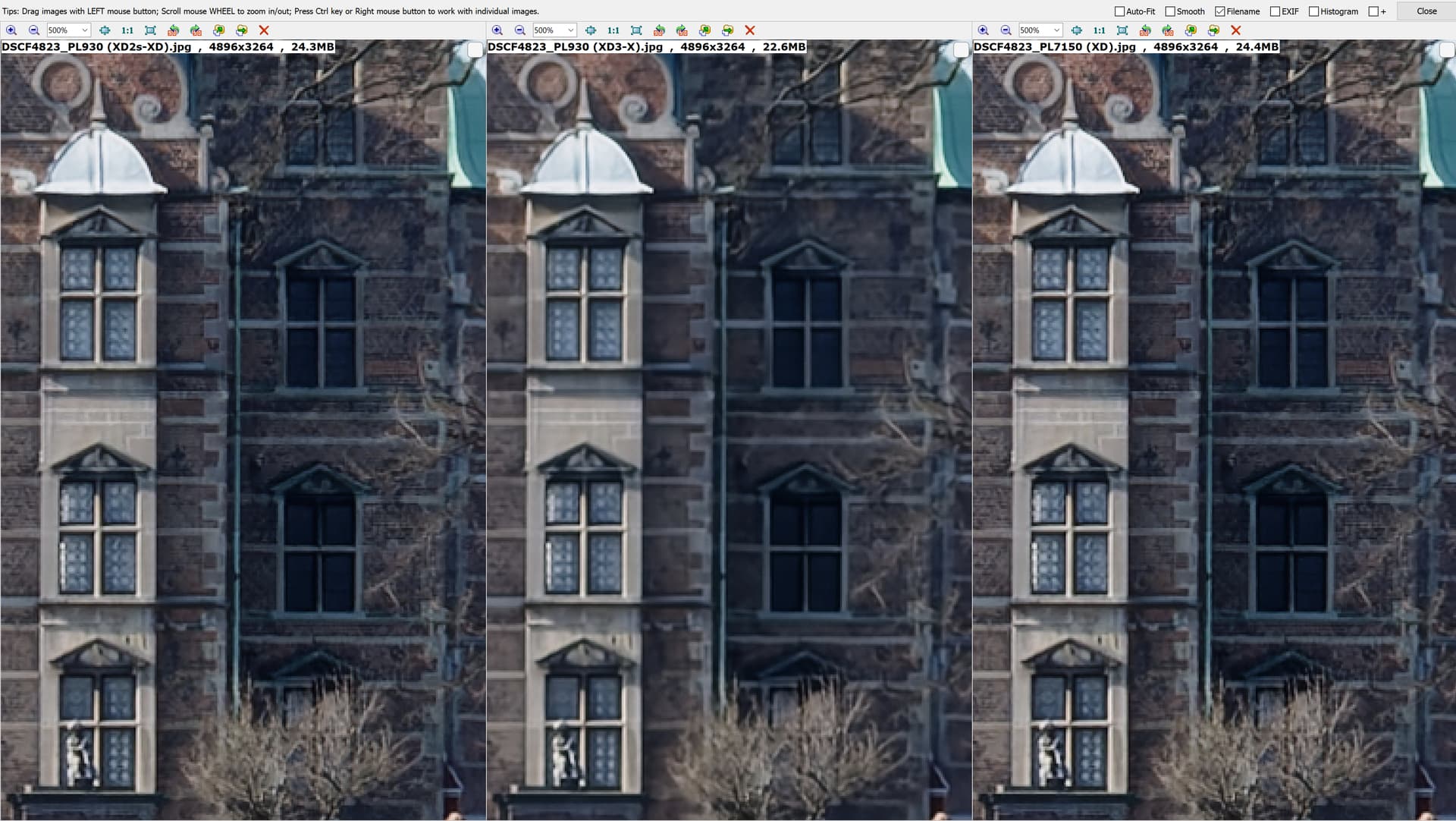Expand right panel zoom percentage dropdown
This screenshot has height=821, width=1456.
click(x=1056, y=30)
